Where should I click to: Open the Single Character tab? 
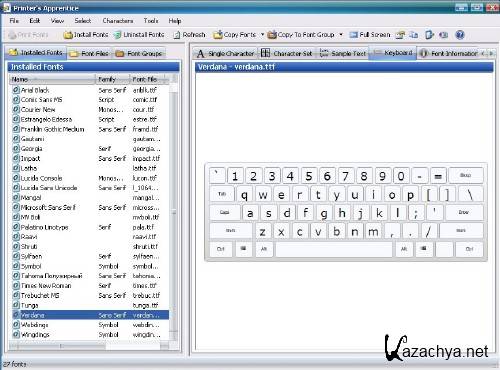point(226,53)
